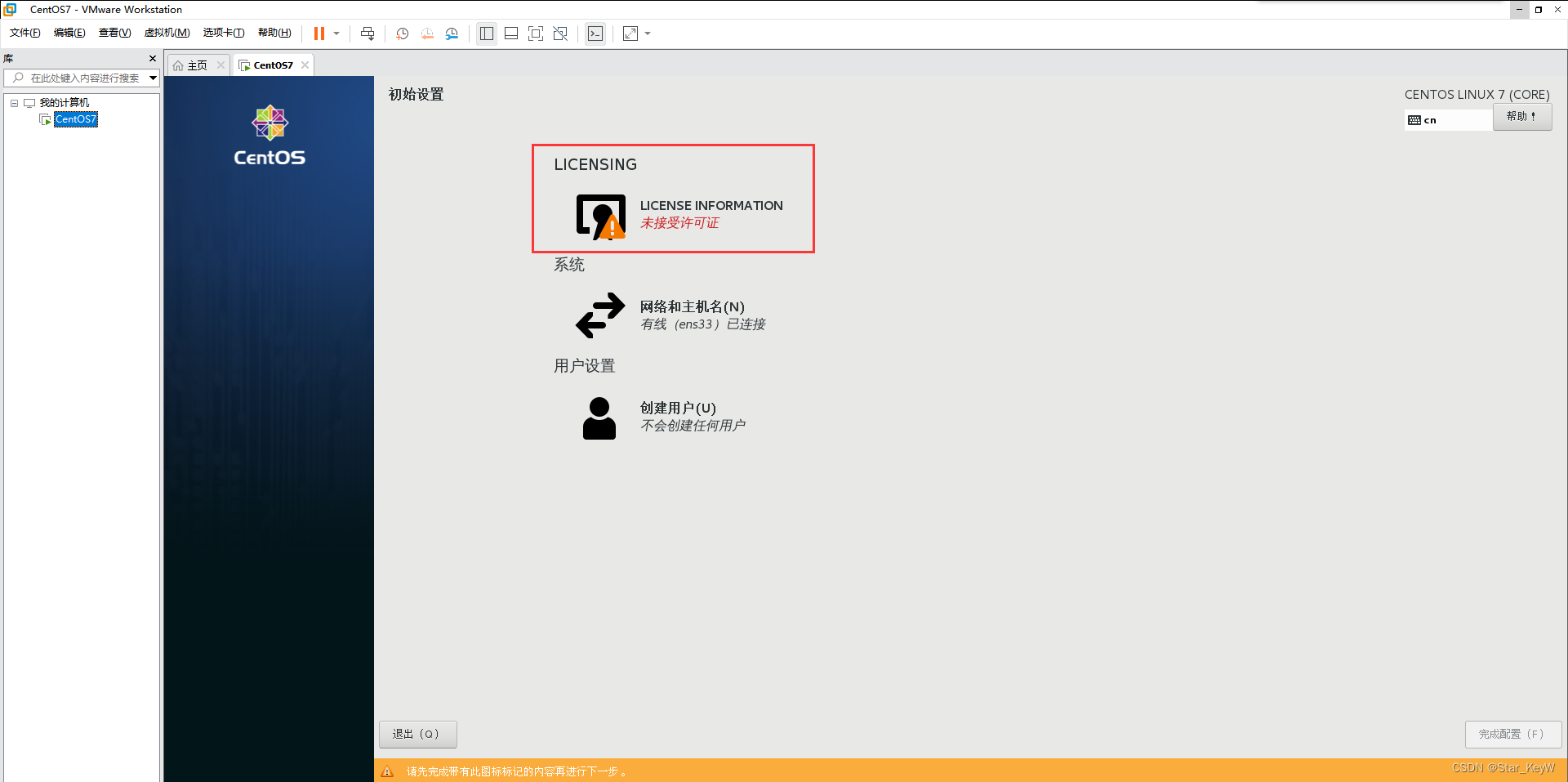Select the Send Ctrl+Alt+Del icon
Viewport: 1568px width, 782px height.
pos(367,34)
